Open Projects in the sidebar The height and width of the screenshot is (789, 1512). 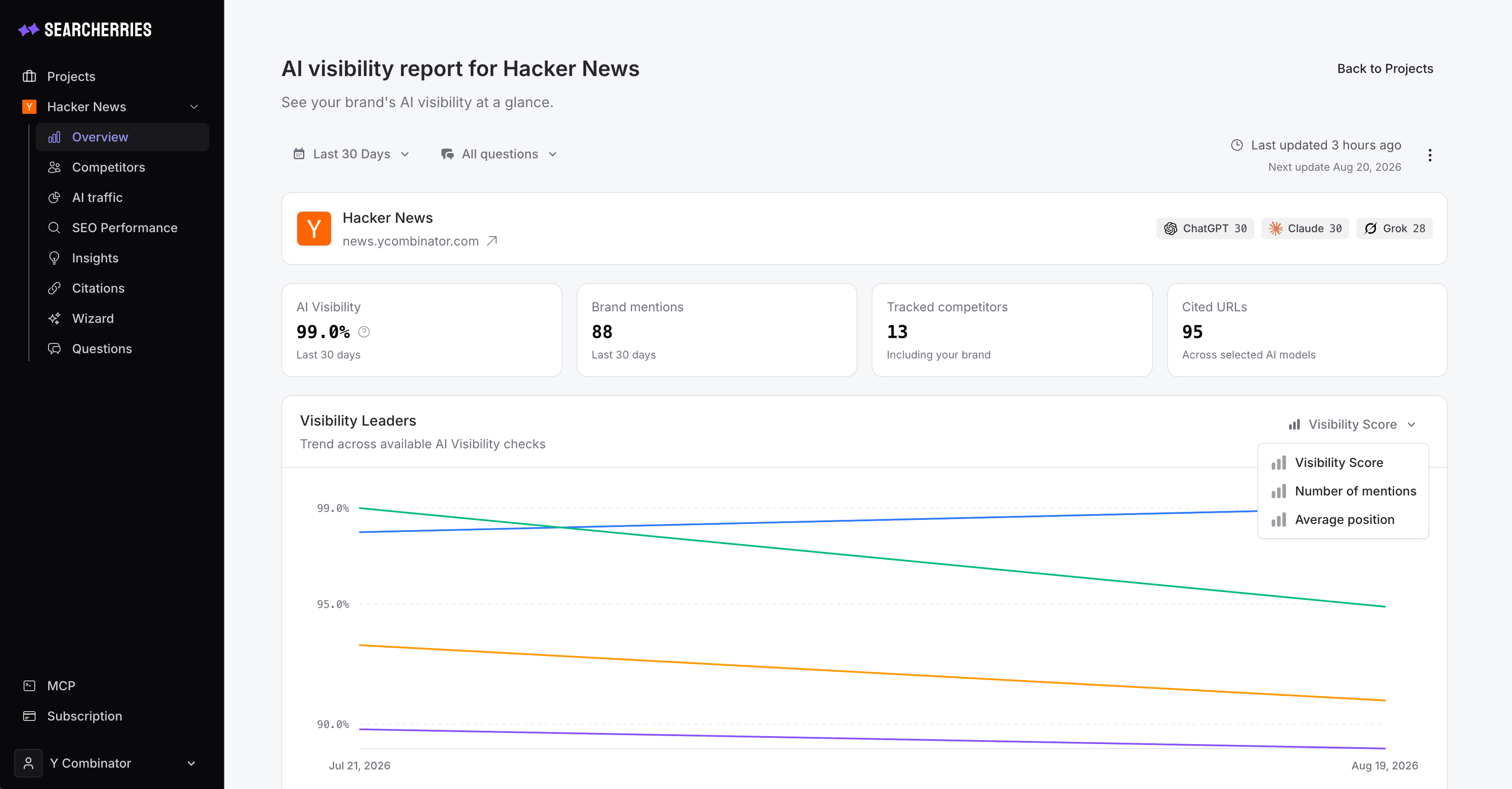[112, 76]
